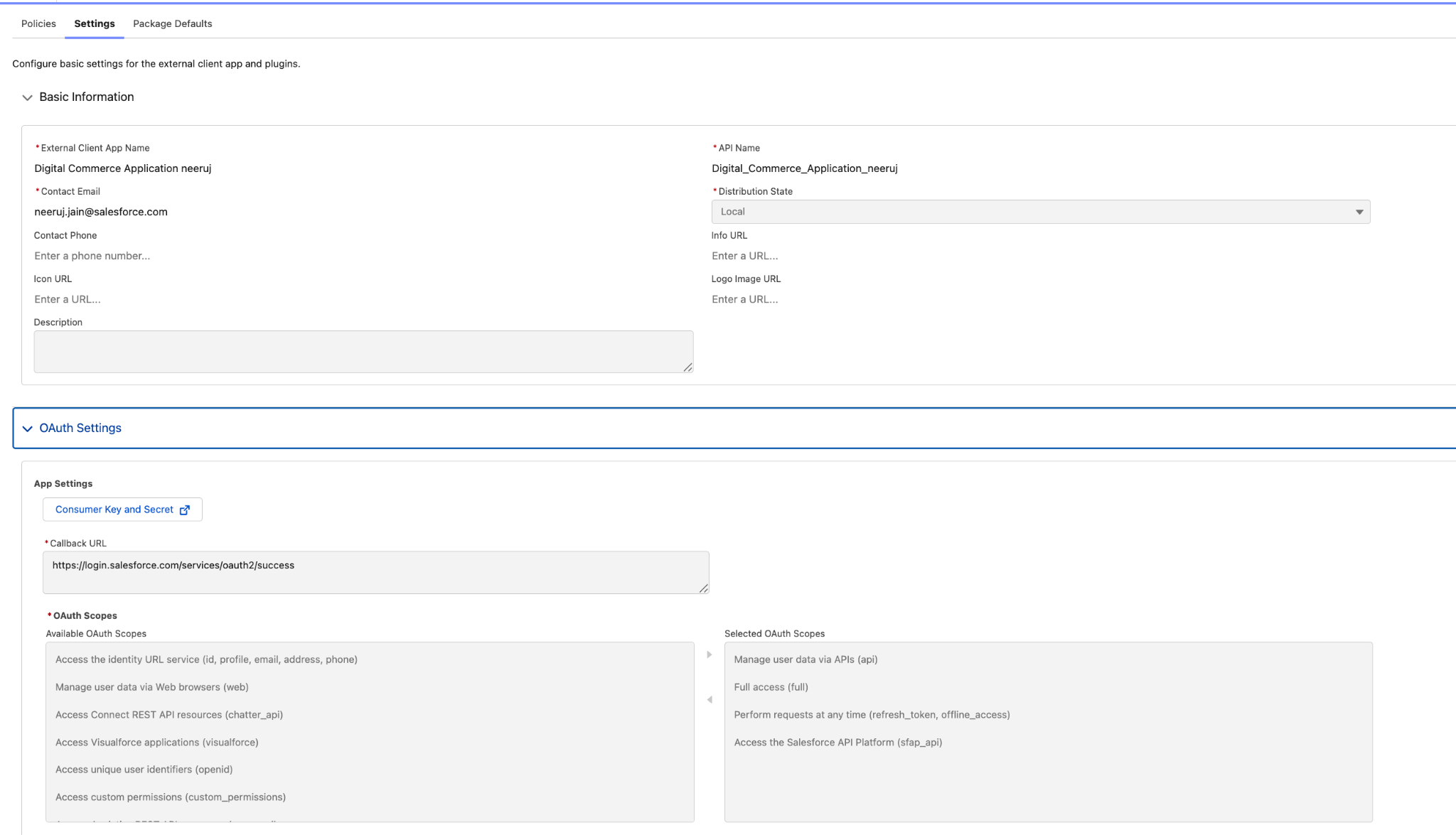The height and width of the screenshot is (835, 1456).
Task: Click inside the Description text area
Action: point(363,352)
